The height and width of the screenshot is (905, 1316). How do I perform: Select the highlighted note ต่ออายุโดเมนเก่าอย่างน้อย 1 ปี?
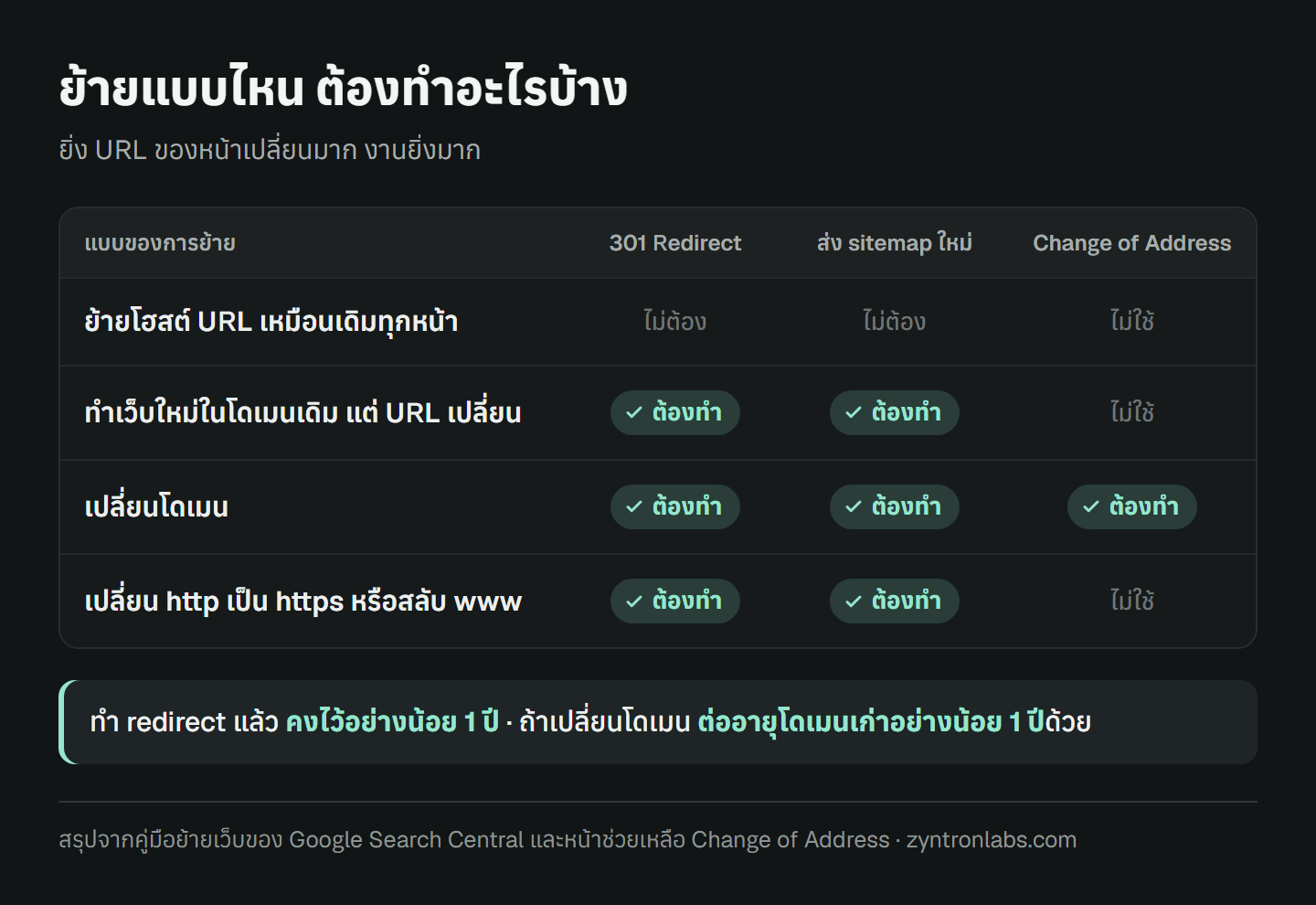(871, 722)
